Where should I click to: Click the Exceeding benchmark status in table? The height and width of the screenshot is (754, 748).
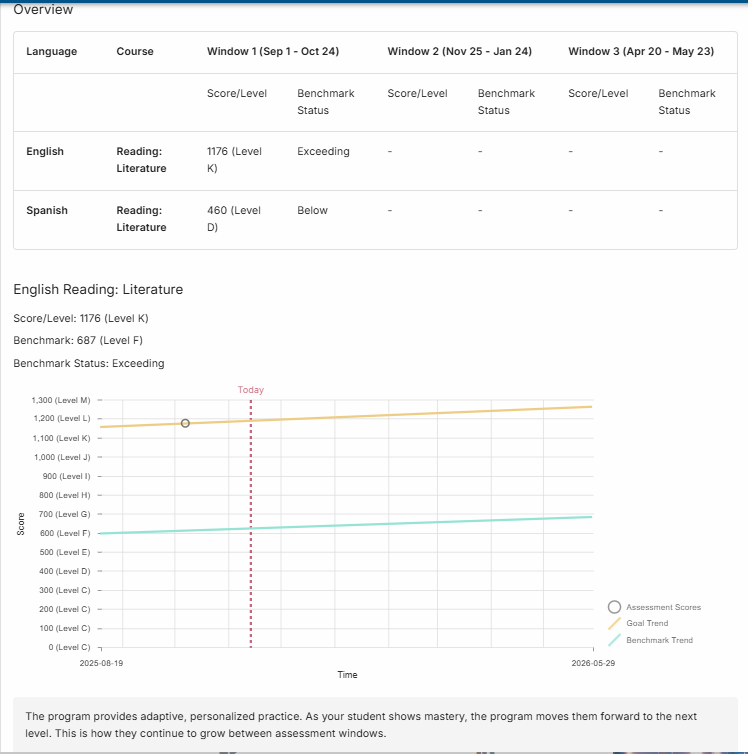click(x=323, y=152)
